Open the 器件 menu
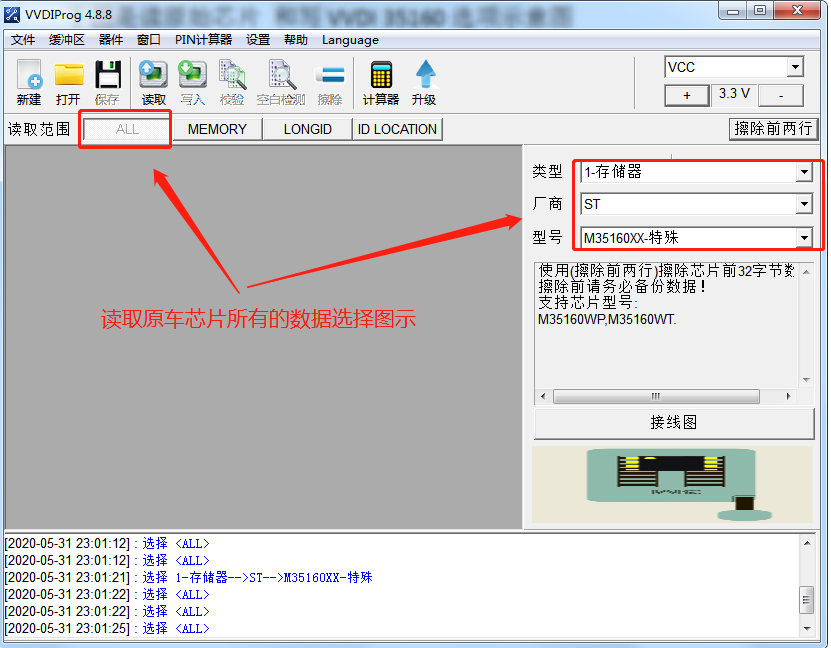 [111, 40]
